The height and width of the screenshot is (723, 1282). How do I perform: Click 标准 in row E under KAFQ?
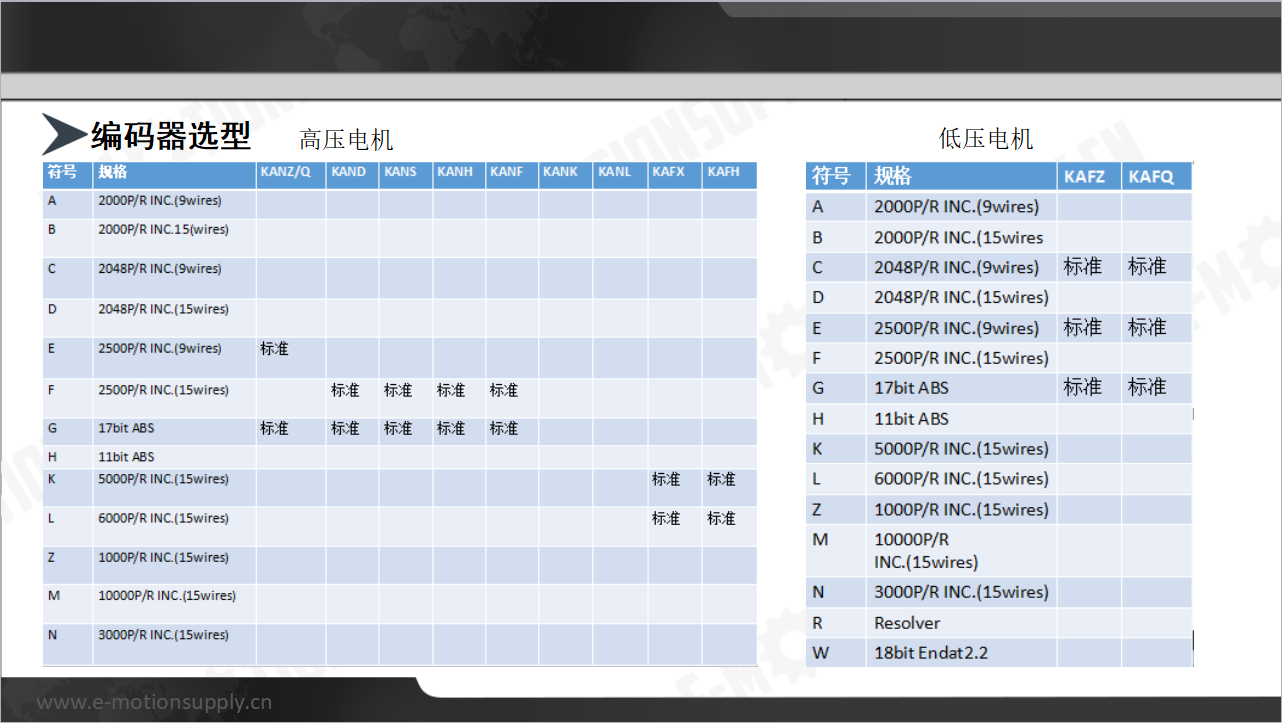click(x=1147, y=327)
